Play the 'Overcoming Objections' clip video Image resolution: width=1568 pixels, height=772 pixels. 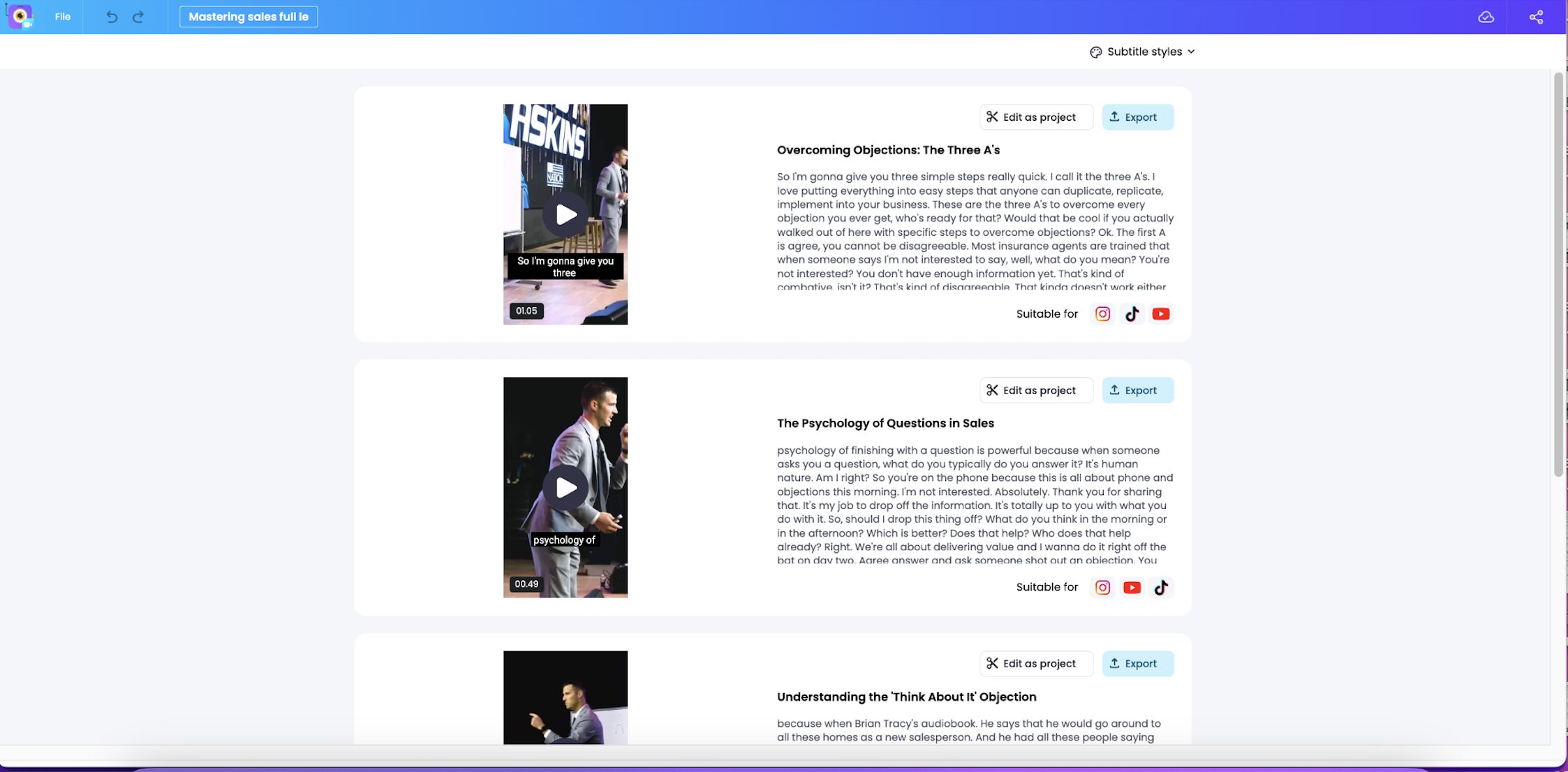click(x=565, y=214)
